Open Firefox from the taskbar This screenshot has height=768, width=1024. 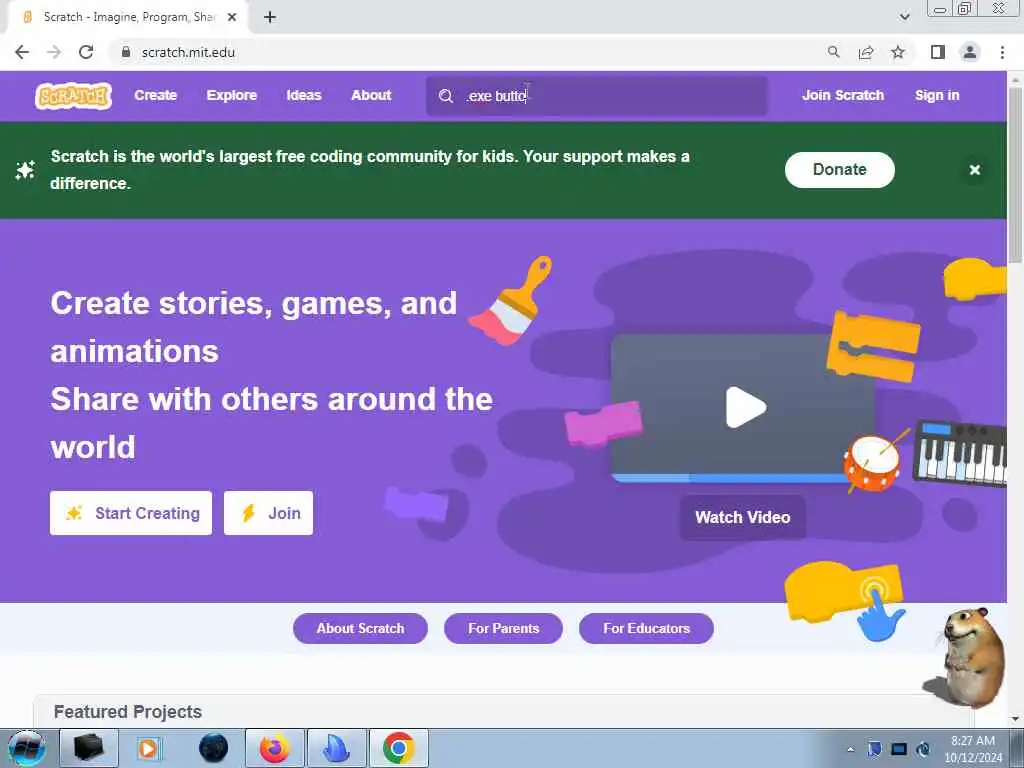[x=274, y=748]
